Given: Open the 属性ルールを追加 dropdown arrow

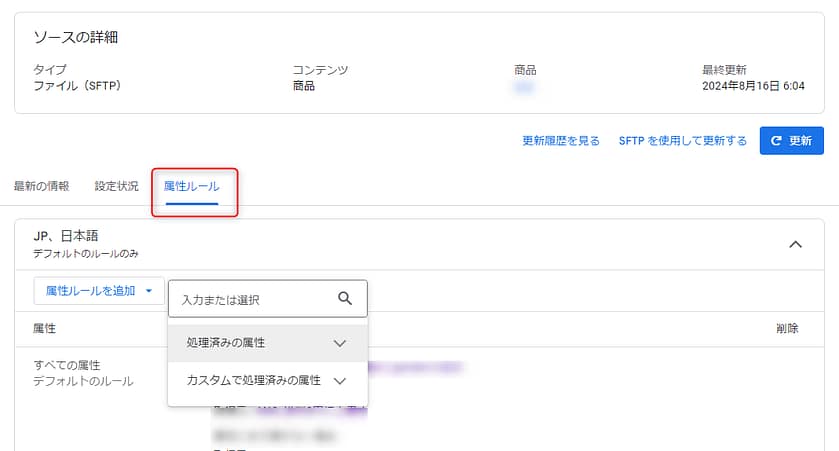Looking at the screenshot, I should [149, 291].
